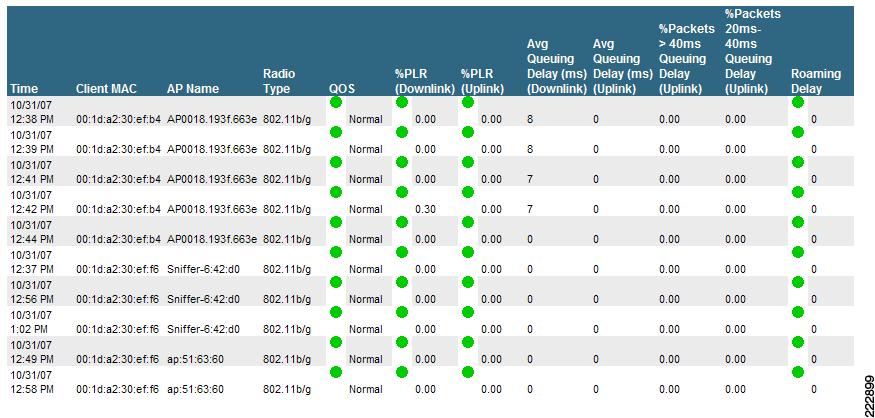Viewport: 875px width, 418px height.
Task: Click %PLR Downlink dot in 12:41 PM row
Action: coord(402,162)
